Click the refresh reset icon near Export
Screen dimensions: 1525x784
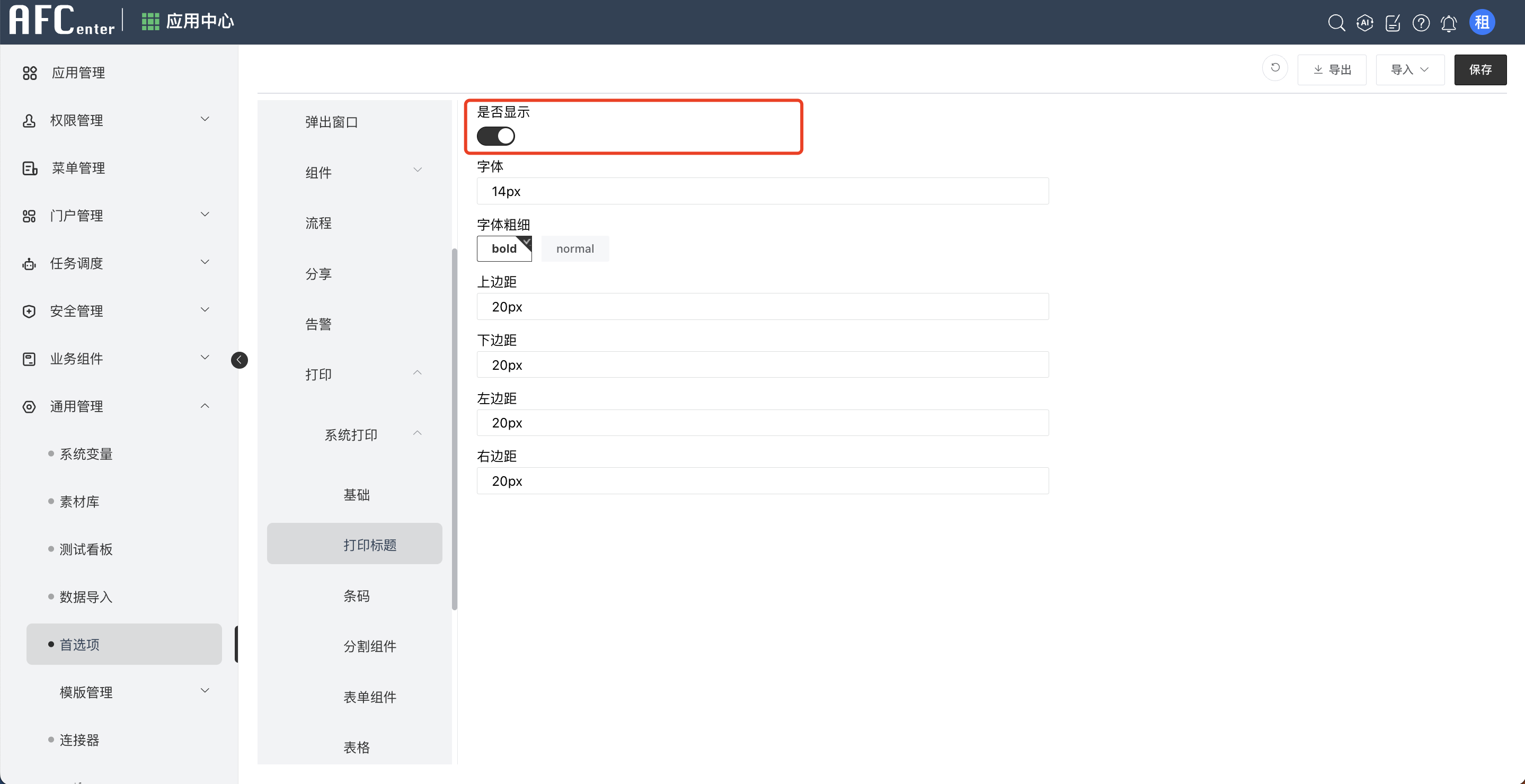[1275, 68]
